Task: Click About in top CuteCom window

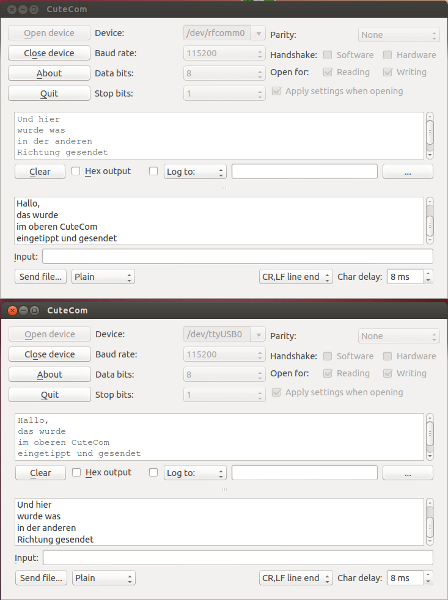Action: pyautogui.click(x=49, y=73)
